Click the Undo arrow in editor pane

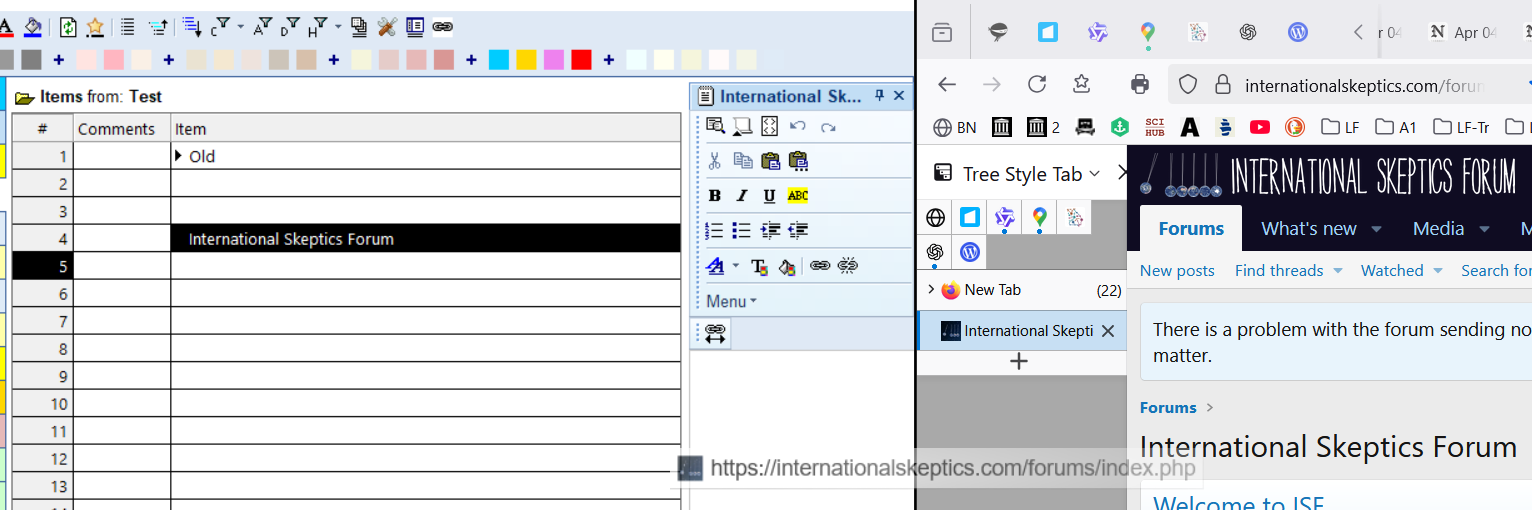coord(797,126)
